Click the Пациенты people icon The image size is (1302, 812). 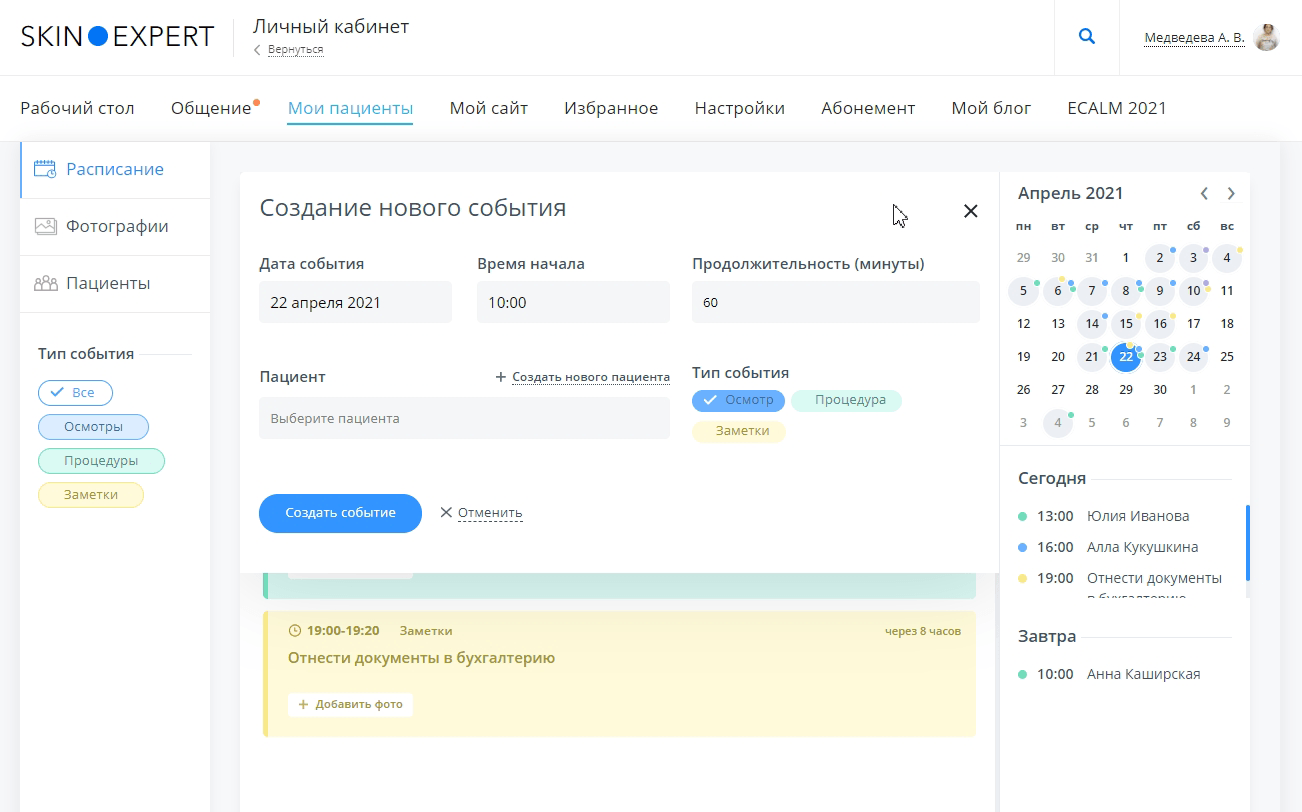(45, 283)
